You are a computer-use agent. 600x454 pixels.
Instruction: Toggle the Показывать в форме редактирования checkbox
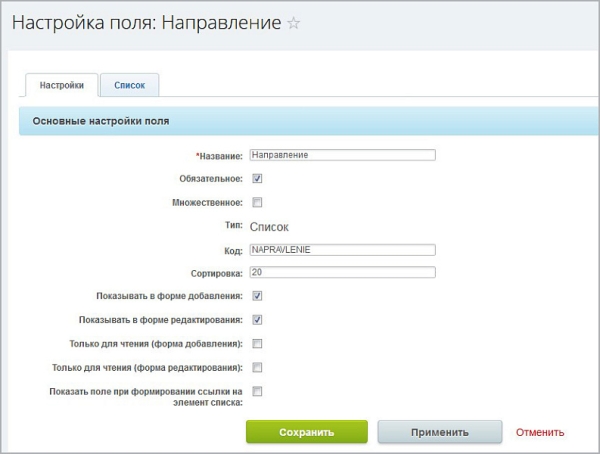[257, 320]
